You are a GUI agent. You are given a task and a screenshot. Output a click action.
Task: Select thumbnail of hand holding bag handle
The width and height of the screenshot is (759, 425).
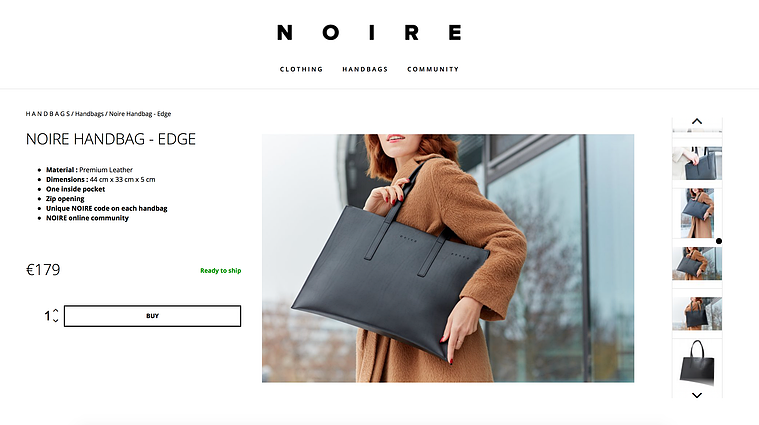point(697,163)
